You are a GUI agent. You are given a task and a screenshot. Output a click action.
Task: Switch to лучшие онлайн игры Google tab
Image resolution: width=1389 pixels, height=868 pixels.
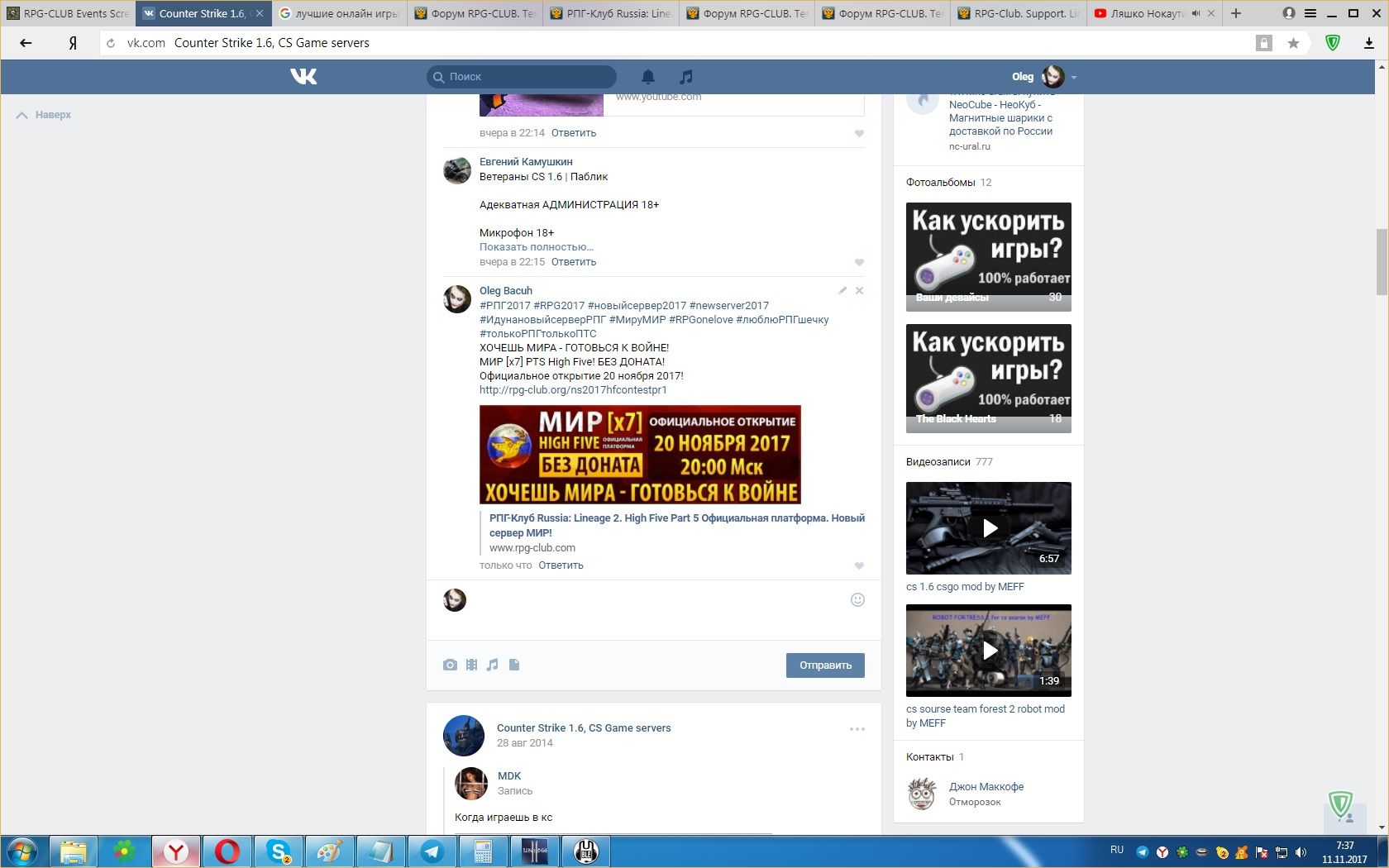point(340,13)
